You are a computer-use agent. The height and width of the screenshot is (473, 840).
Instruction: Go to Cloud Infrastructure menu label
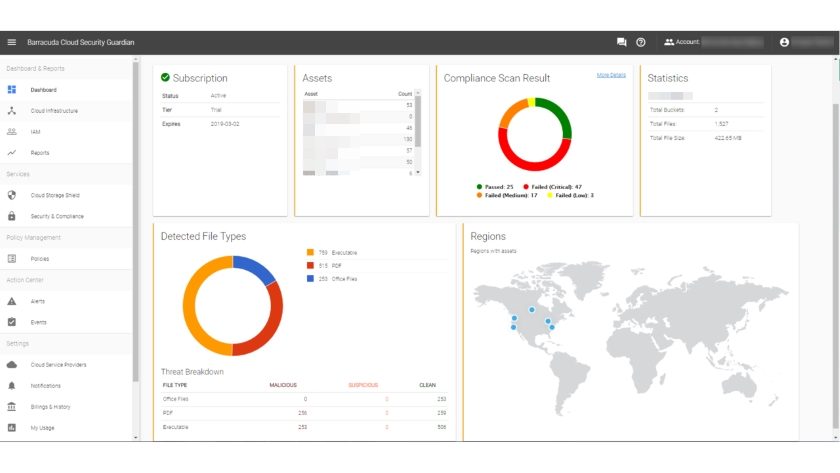[x=54, y=111]
